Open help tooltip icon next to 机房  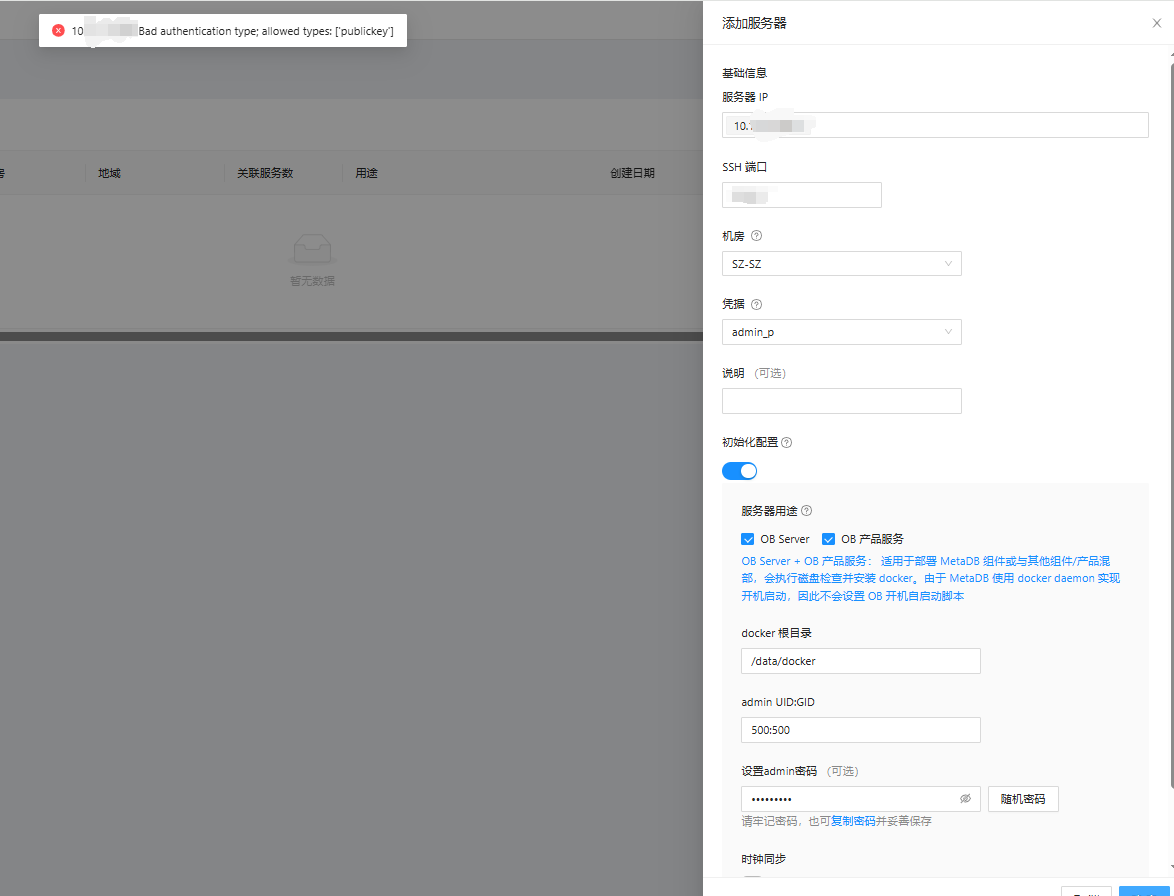[x=756, y=236]
